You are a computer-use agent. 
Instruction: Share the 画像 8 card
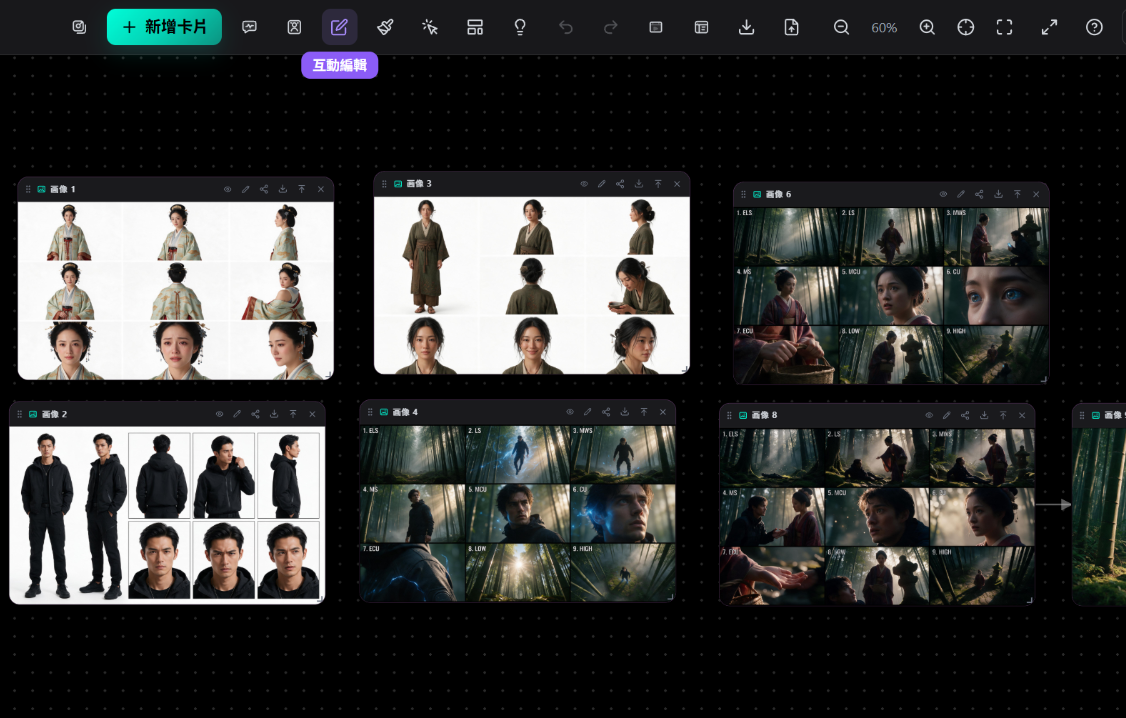coord(965,416)
